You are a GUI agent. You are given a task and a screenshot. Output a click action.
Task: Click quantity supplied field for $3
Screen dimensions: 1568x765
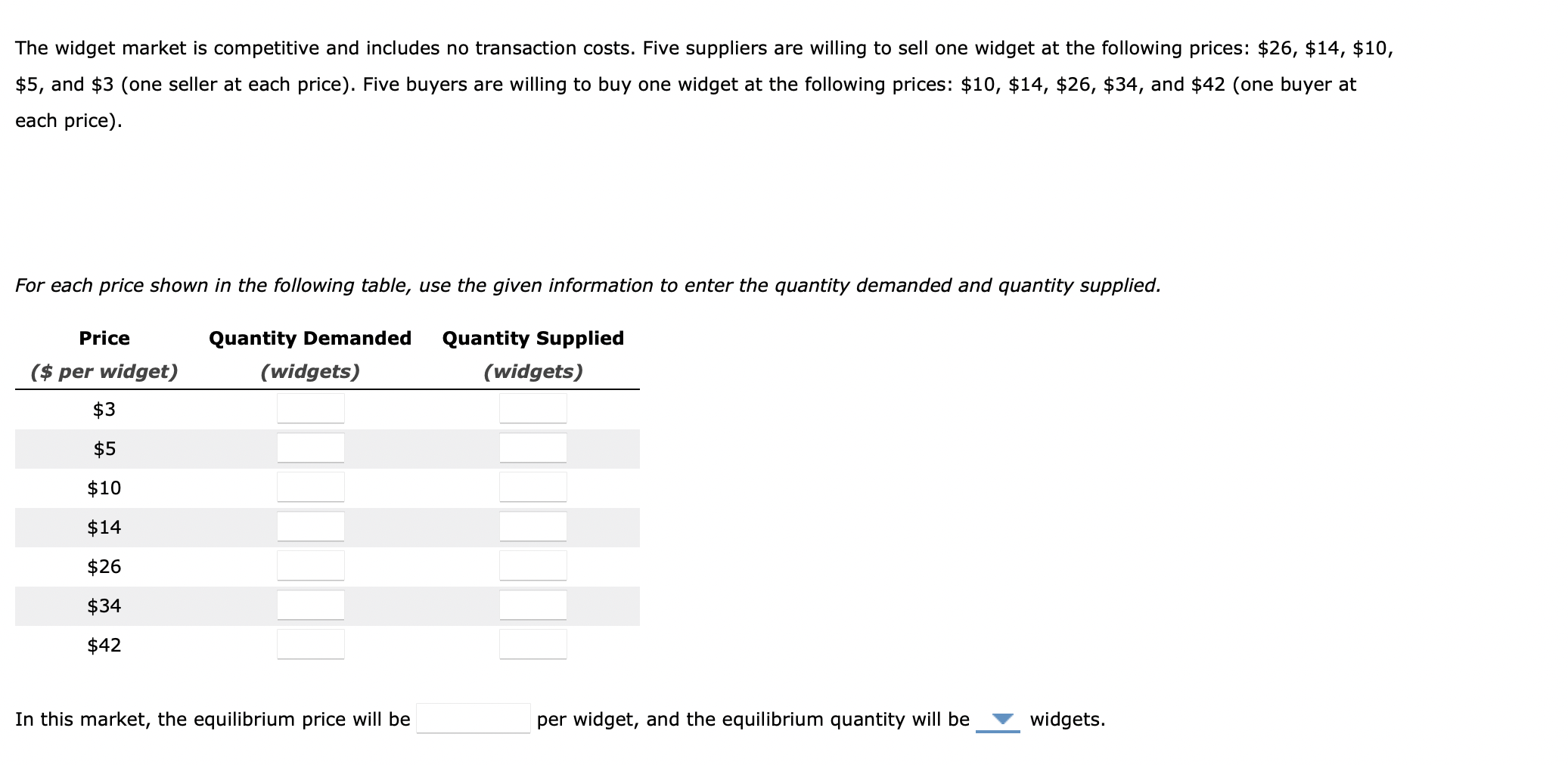533,408
